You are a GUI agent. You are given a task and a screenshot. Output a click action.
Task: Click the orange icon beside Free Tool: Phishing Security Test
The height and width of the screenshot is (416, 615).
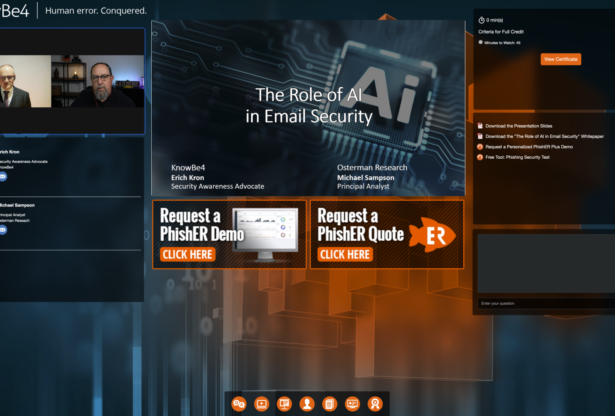(480, 157)
